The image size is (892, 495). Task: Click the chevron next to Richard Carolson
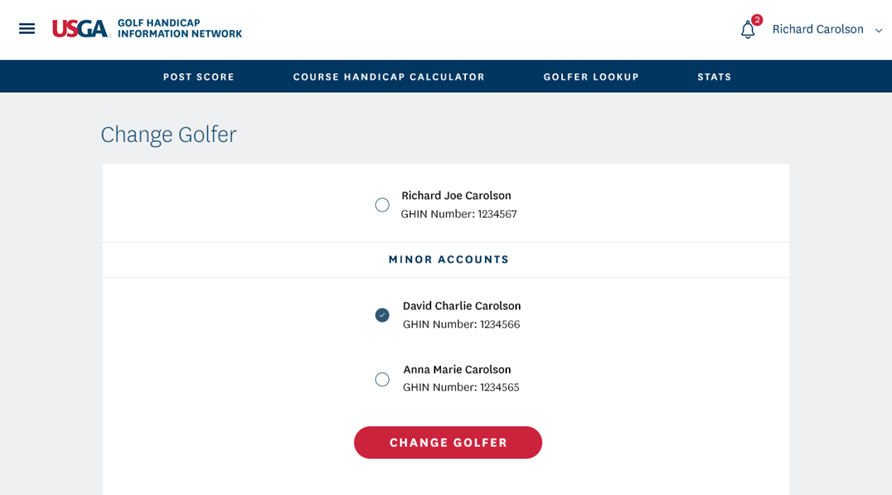click(879, 31)
